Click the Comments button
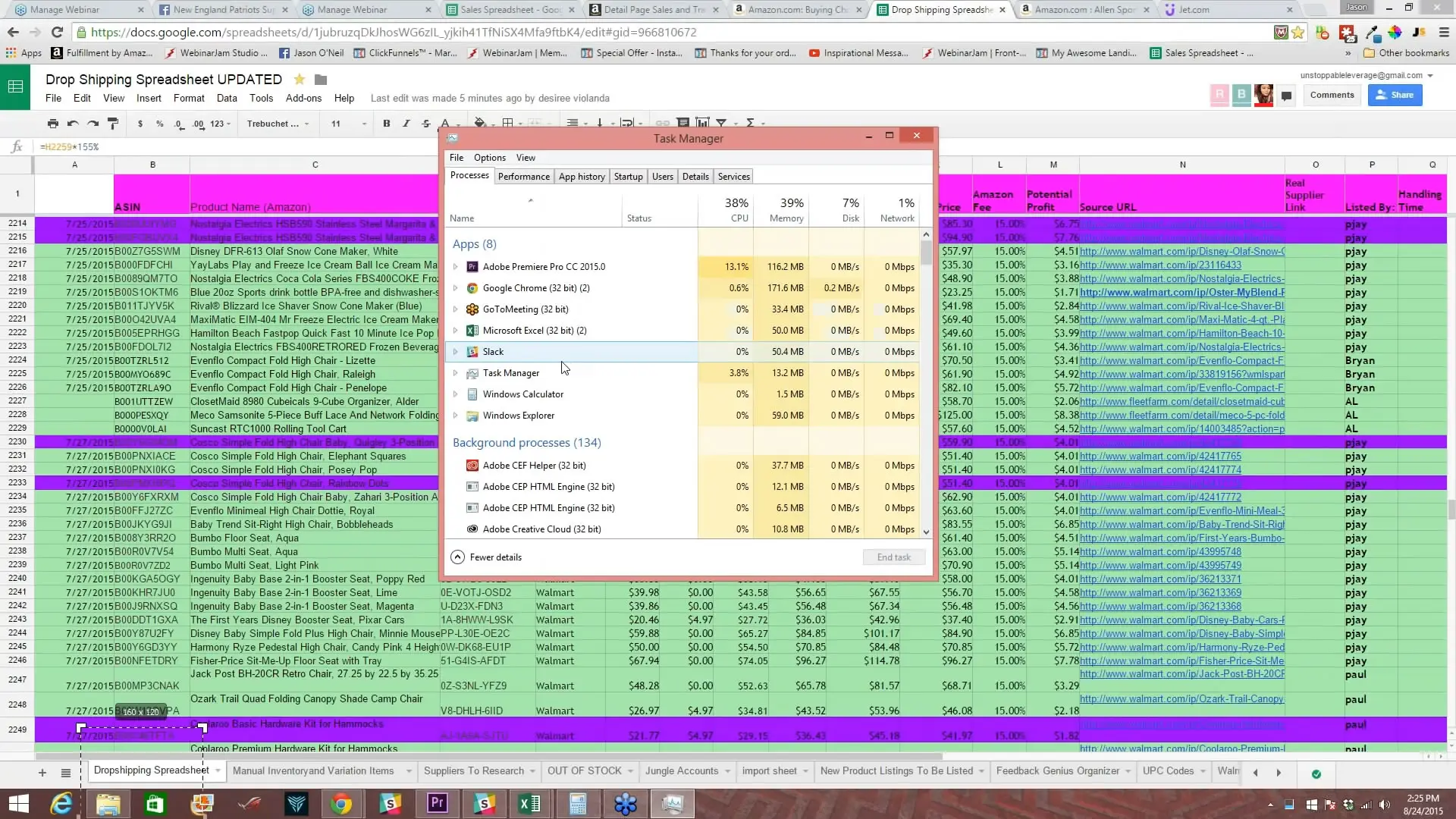Image resolution: width=1456 pixels, height=819 pixels. [1332, 95]
